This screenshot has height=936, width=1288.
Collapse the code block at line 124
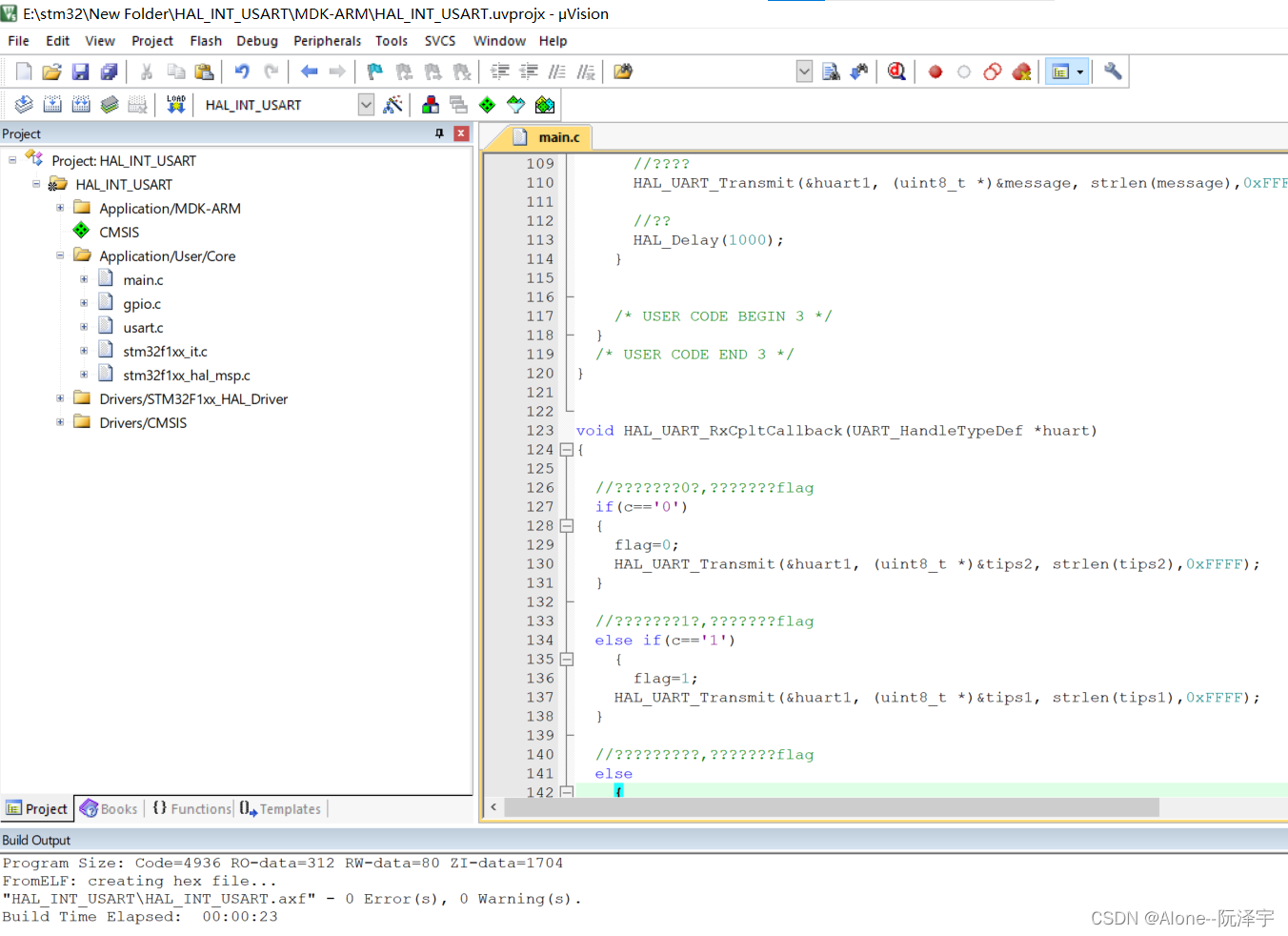pyautogui.click(x=567, y=450)
